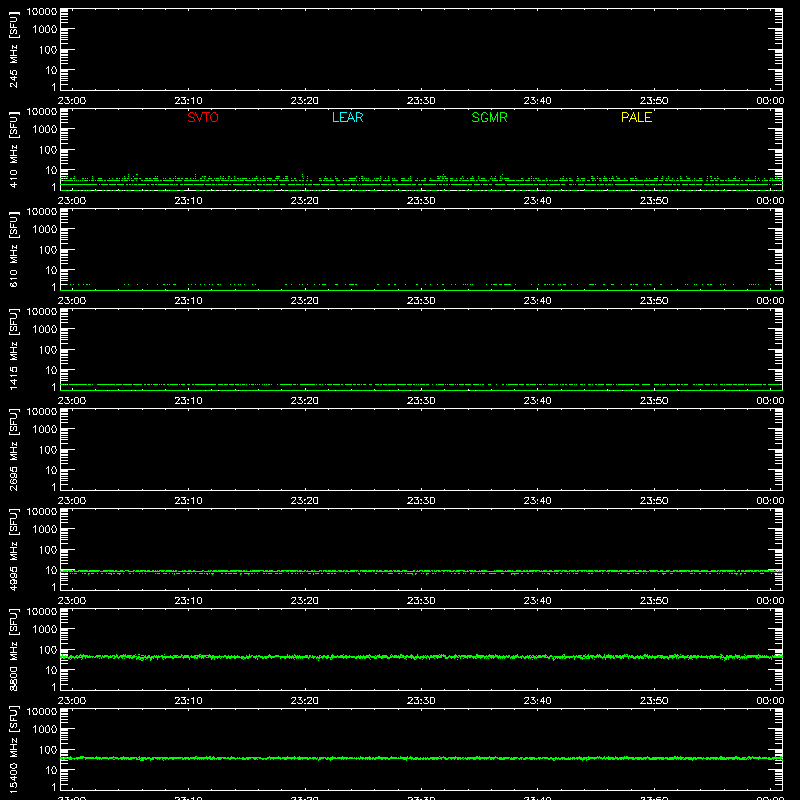The height and width of the screenshot is (800, 800).
Task: Click 23:10 time label under 245 MHz panel
Action: pos(188,101)
